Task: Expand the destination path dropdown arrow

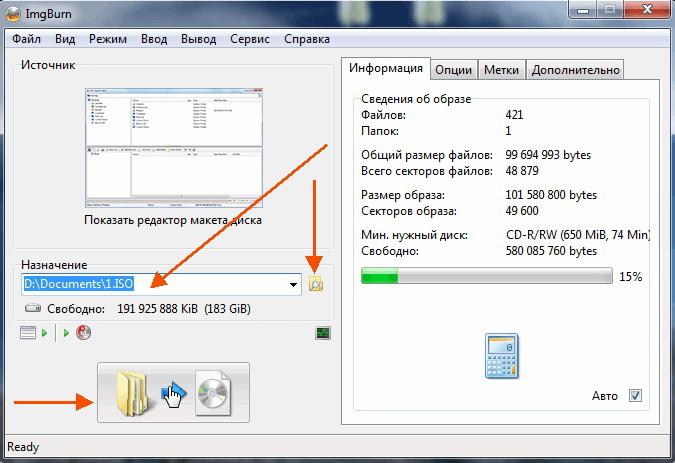Action: click(x=293, y=284)
